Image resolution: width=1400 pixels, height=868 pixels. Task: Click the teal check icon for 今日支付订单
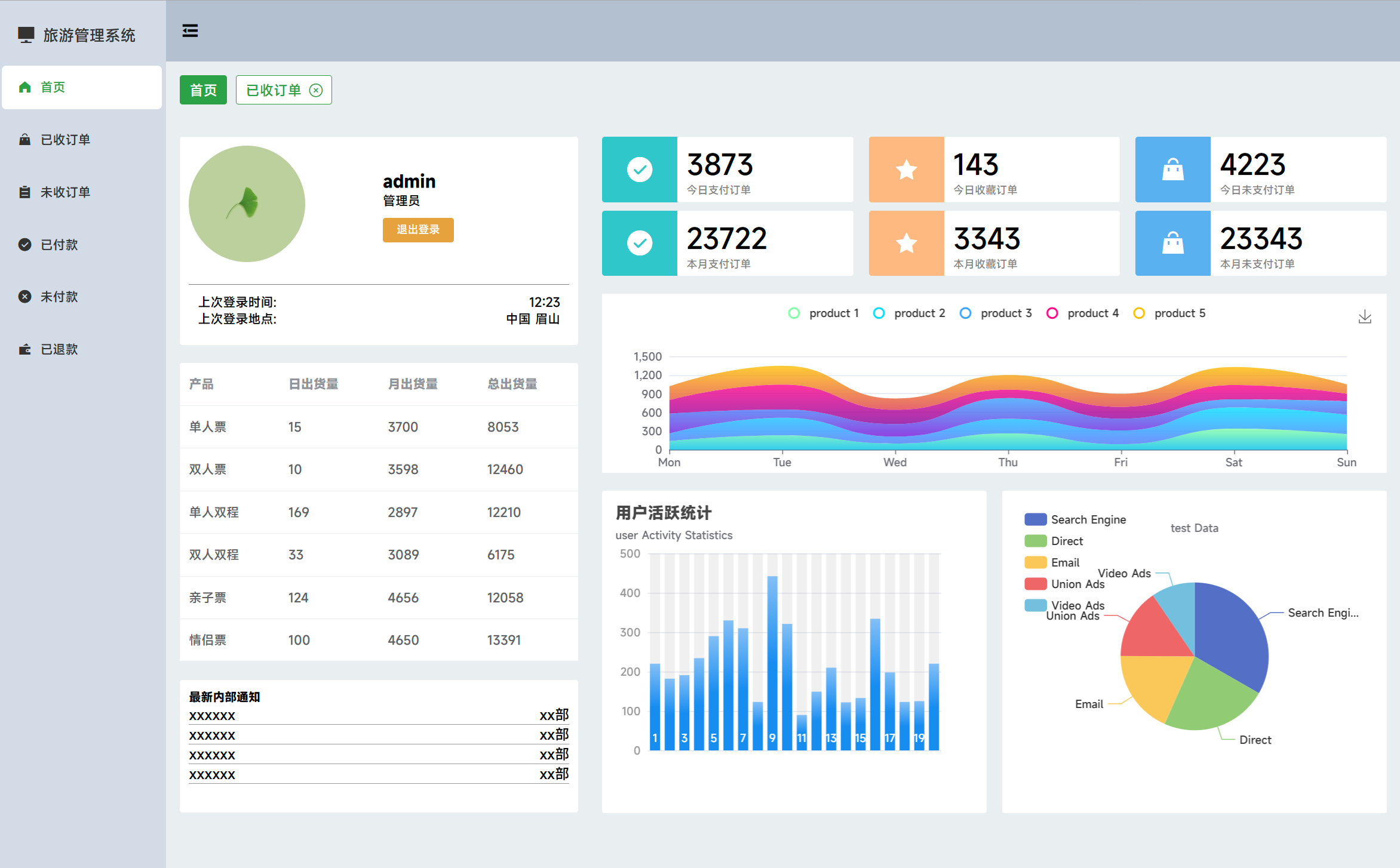coord(640,170)
